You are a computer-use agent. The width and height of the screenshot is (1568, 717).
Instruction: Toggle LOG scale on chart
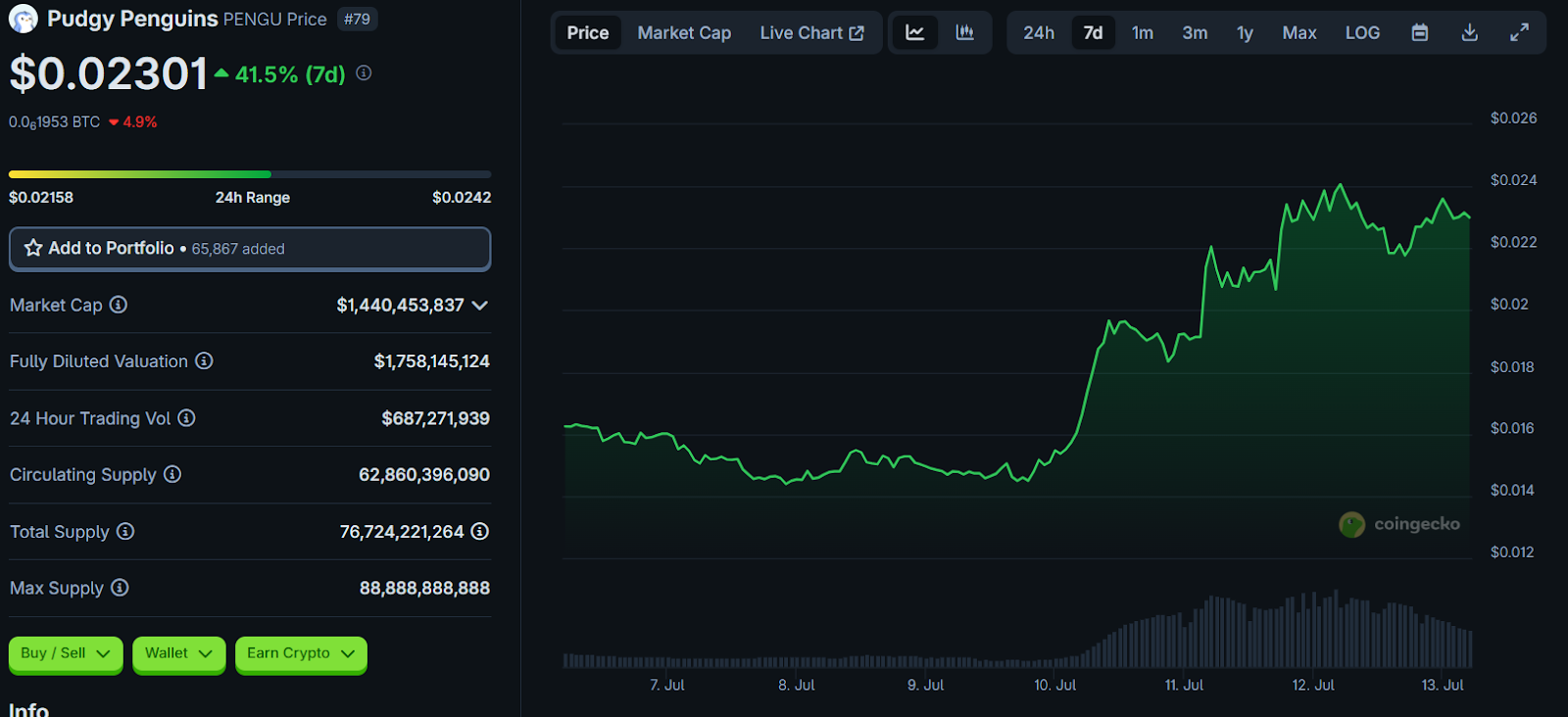1362,32
